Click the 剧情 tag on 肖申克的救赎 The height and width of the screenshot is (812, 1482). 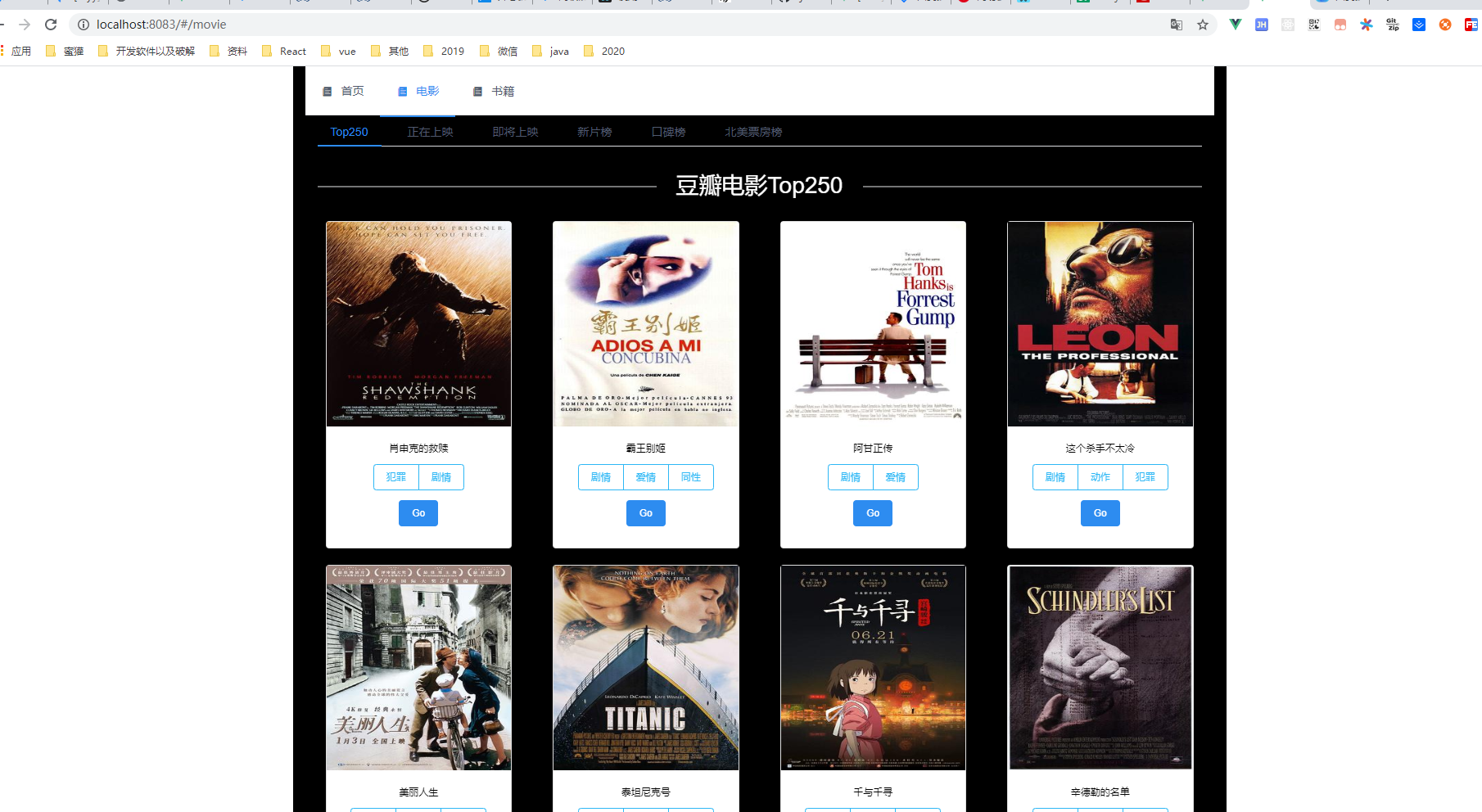click(441, 477)
